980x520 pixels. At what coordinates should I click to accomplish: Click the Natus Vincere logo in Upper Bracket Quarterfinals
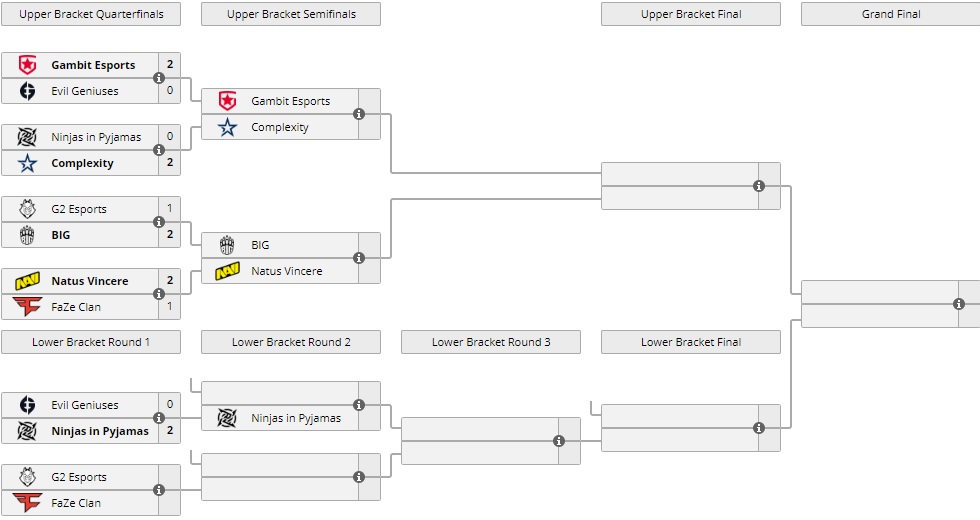(28, 281)
